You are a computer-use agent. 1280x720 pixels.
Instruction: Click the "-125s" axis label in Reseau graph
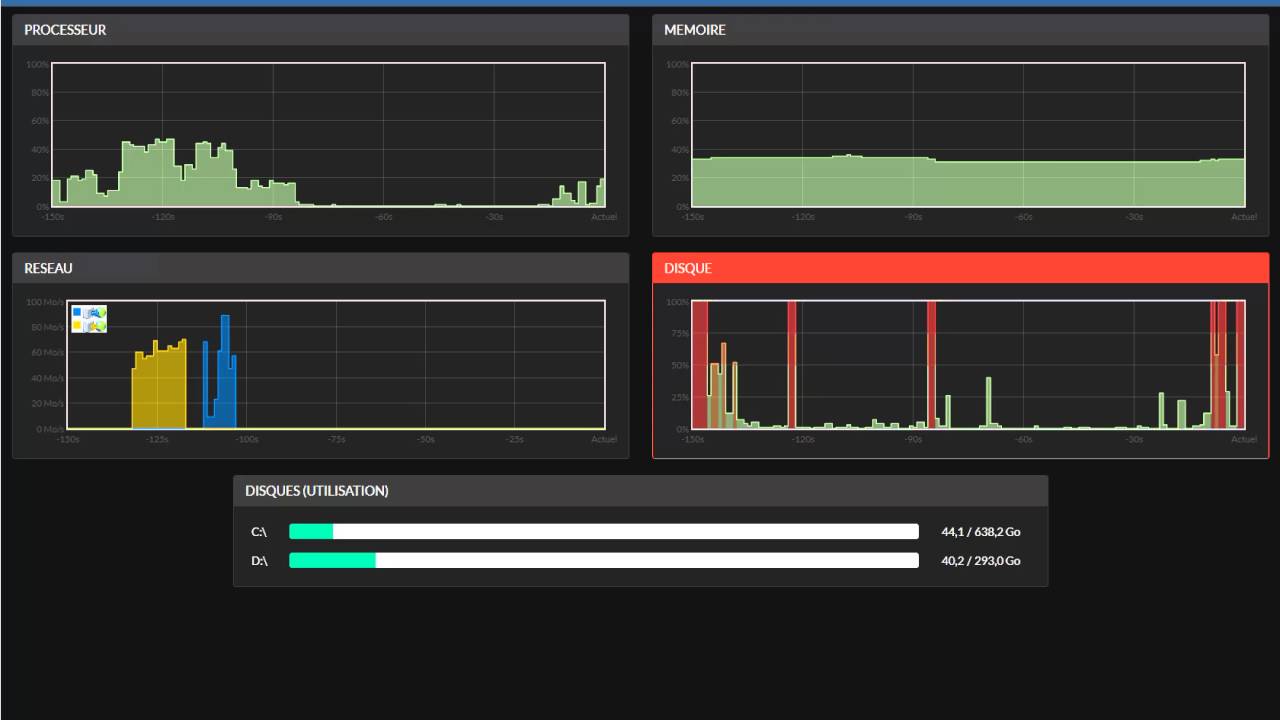click(x=157, y=439)
